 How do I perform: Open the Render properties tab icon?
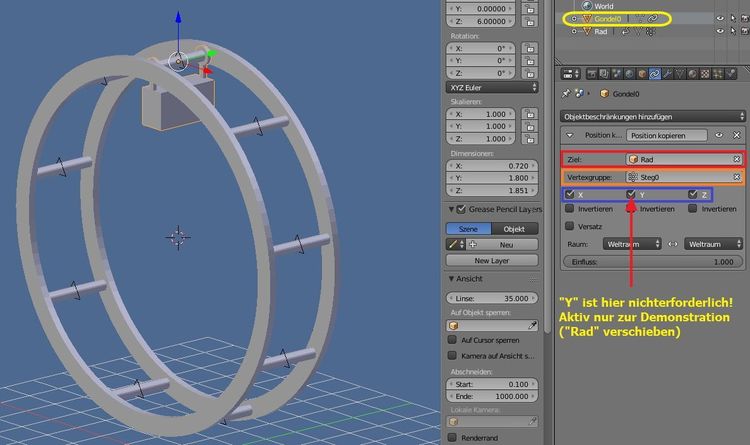point(592,74)
